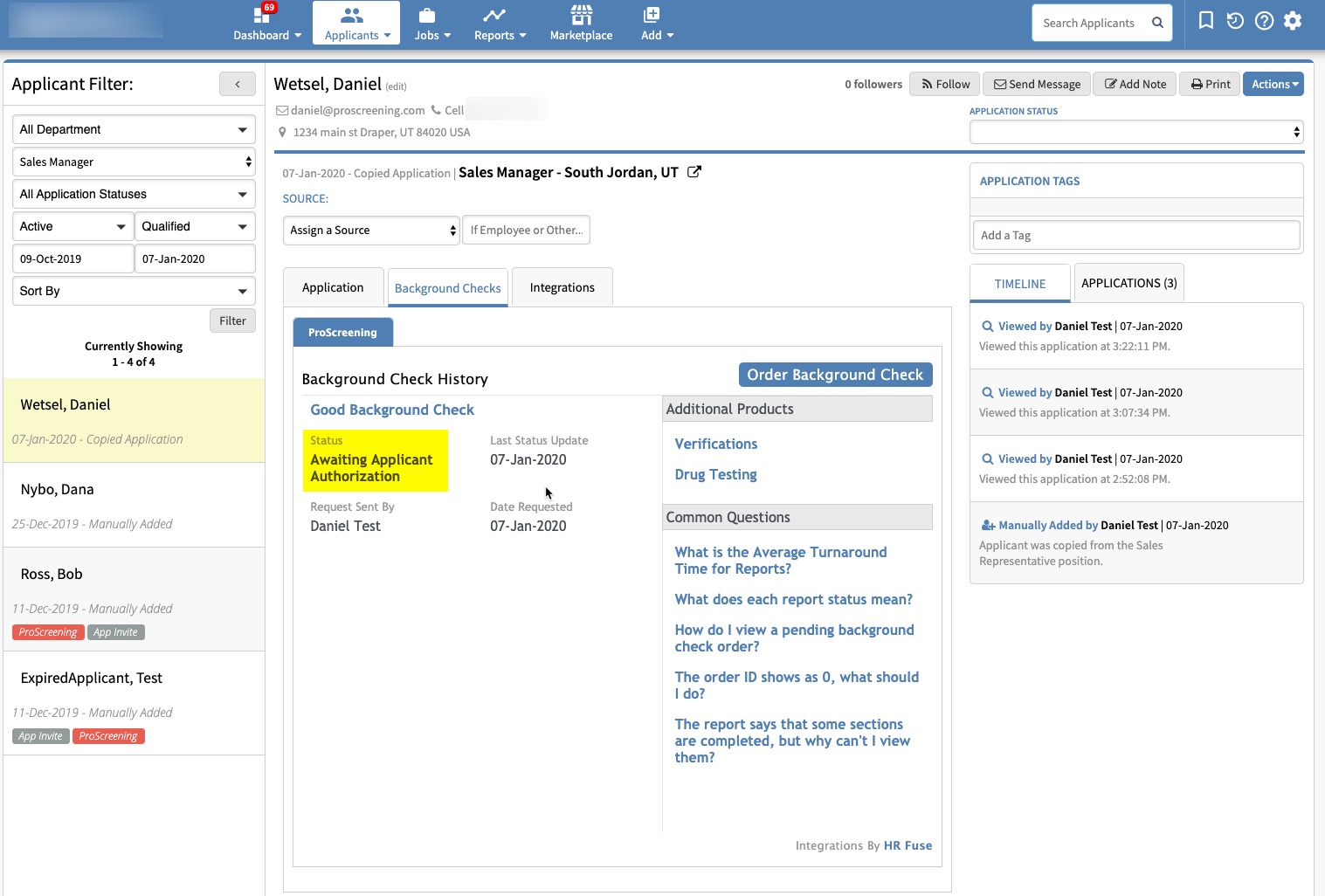This screenshot has height=896, width=1325.
Task: Open the history clock icon
Action: [1234, 21]
